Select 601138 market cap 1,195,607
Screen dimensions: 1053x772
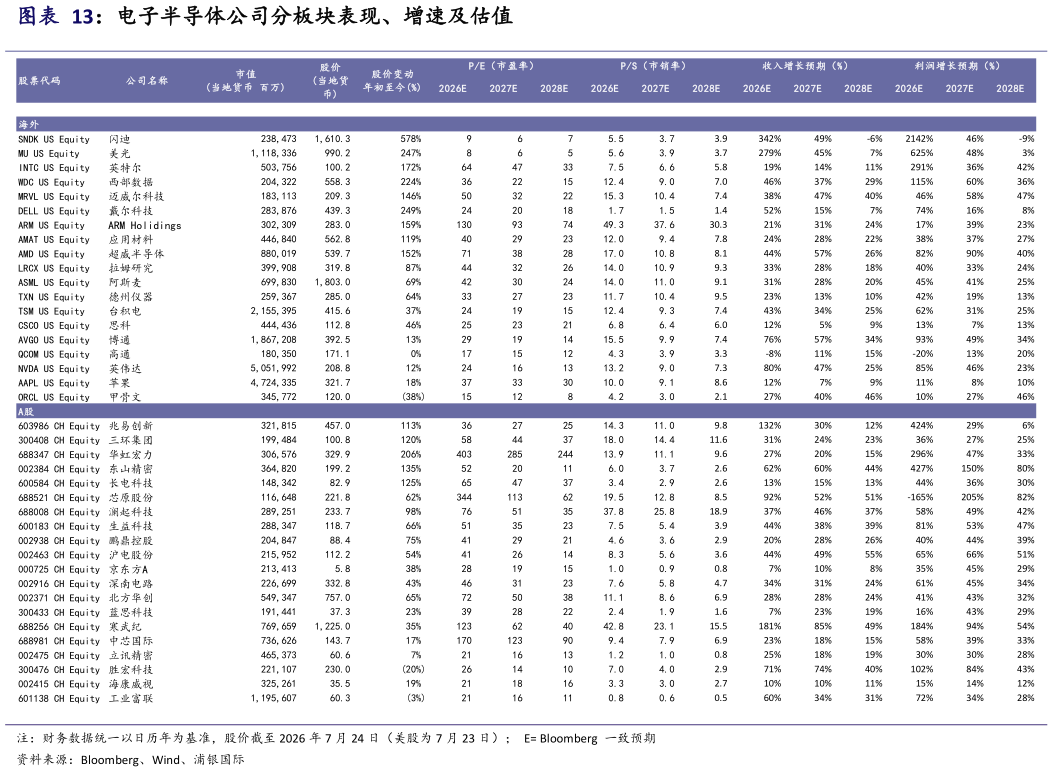pyautogui.click(x=273, y=699)
